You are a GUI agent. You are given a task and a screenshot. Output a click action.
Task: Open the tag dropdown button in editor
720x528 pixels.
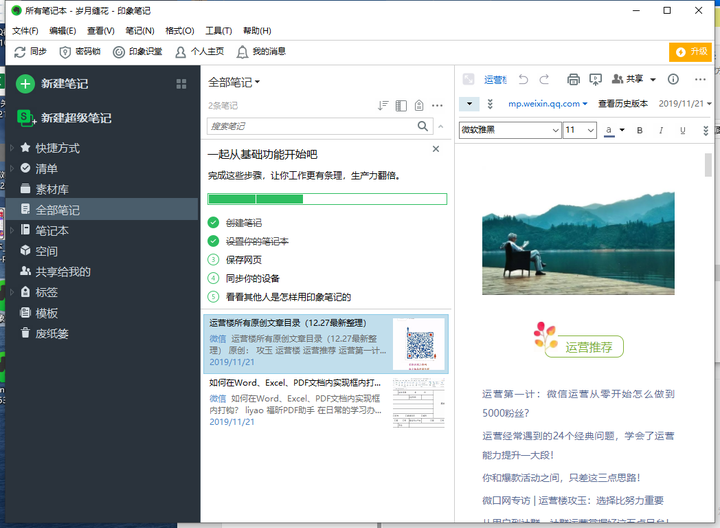[x=469, y=104]
